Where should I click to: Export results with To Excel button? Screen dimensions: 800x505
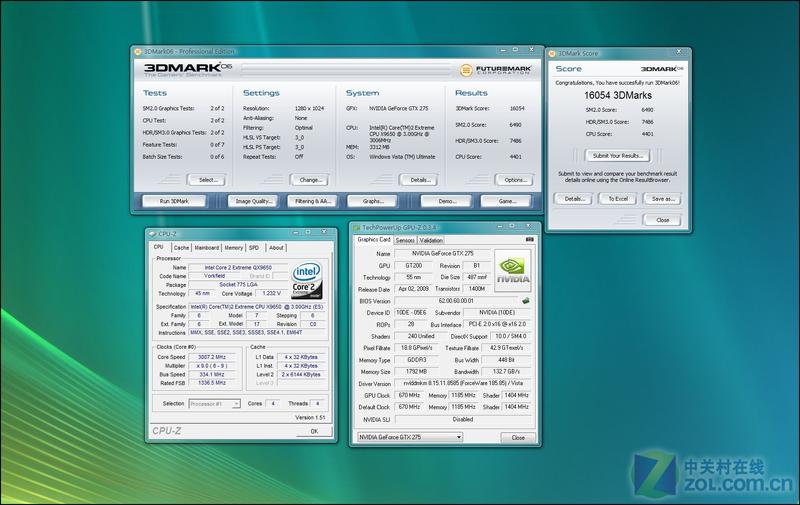(x=618, y=199)
